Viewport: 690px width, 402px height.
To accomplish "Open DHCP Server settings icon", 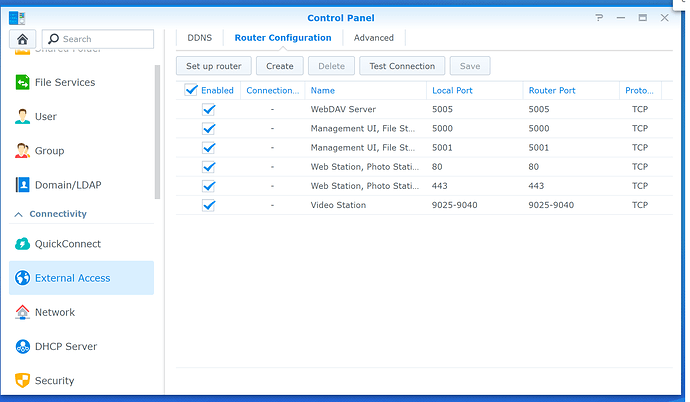I will point(22,346).
